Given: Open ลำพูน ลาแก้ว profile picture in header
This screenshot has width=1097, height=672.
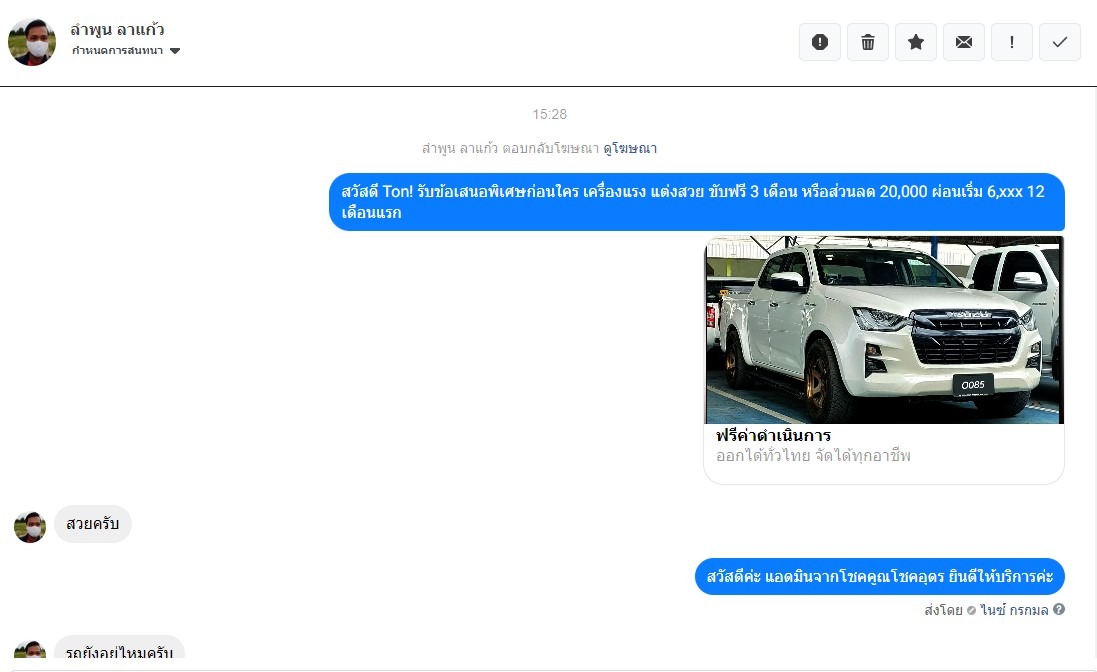Looking at the screenshot, I should point(31,42).
